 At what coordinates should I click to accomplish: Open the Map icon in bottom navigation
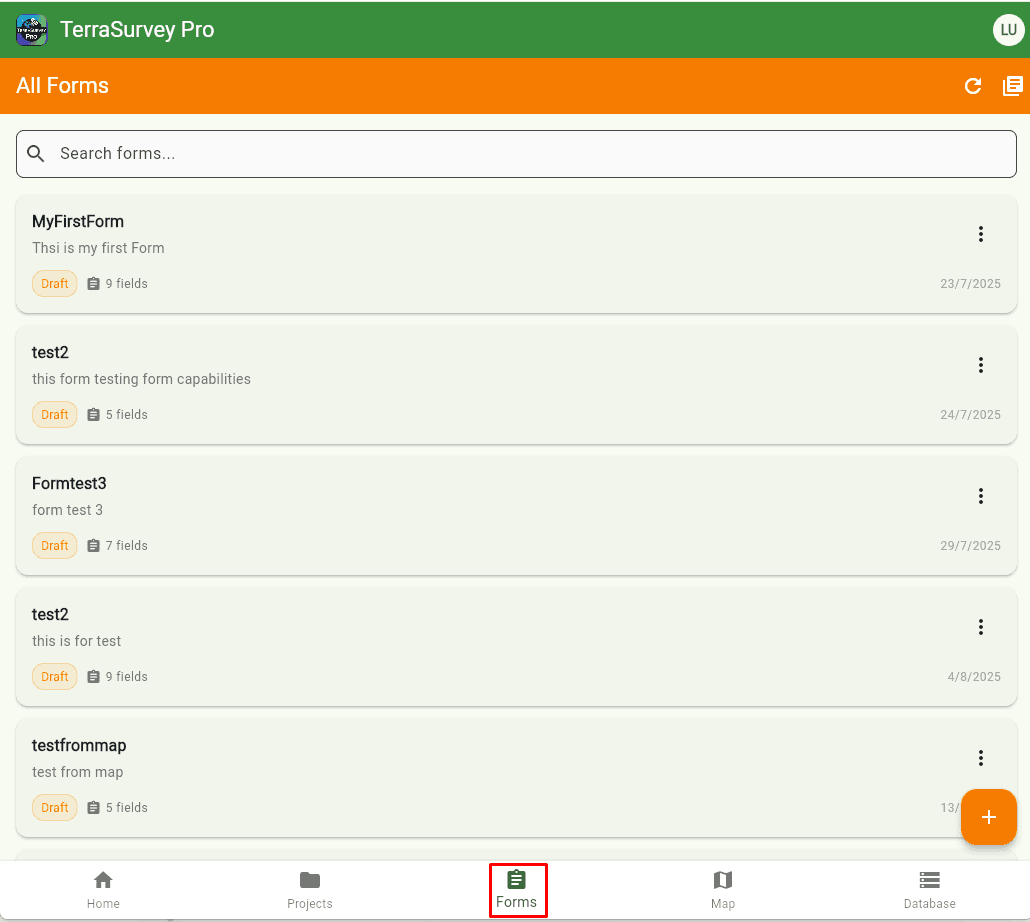[722, 880]
